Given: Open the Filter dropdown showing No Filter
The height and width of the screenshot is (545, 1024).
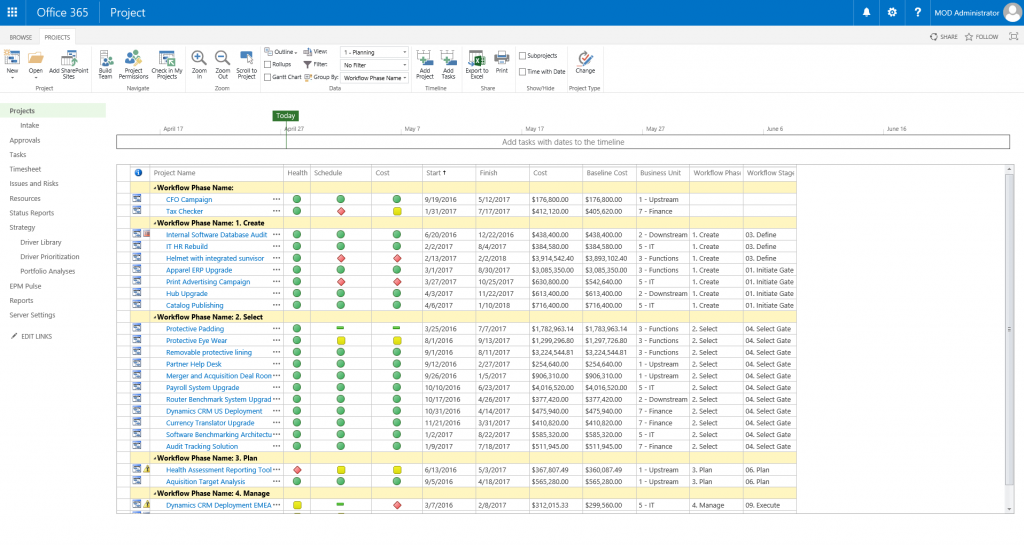Looking at the screenshot, I should coord(375,65).
